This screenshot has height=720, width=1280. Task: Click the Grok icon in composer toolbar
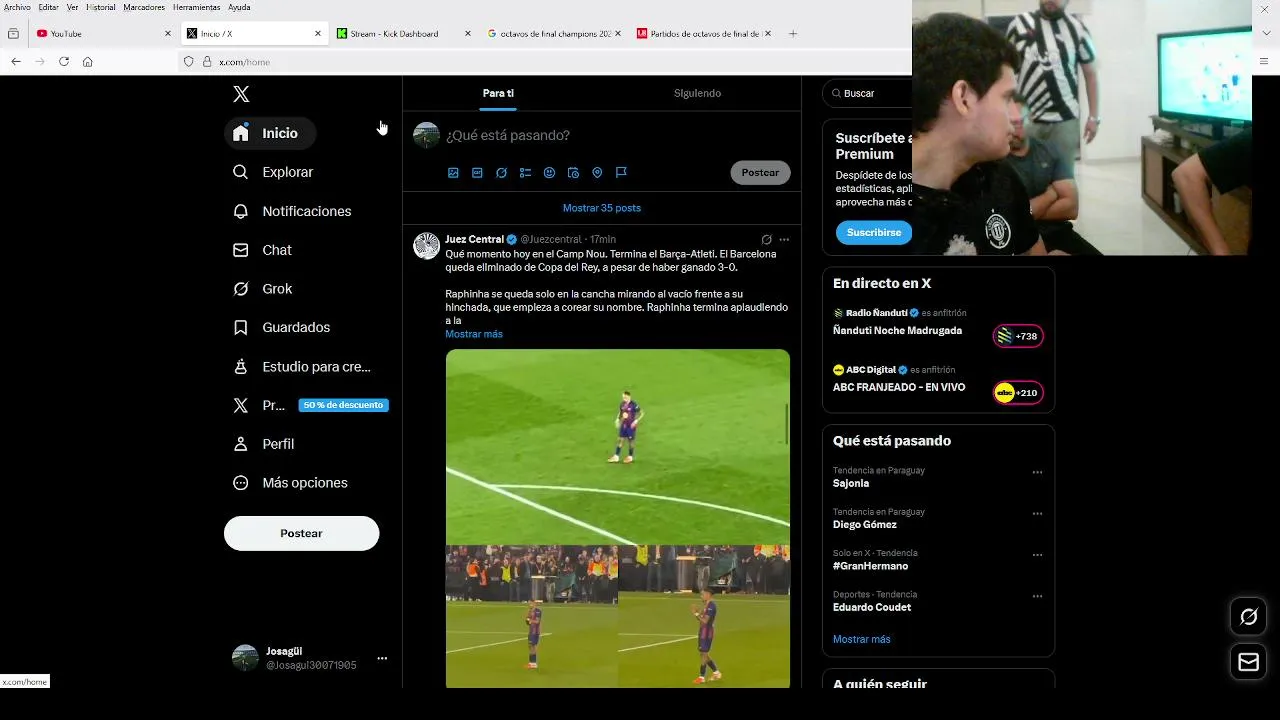point(501,173)
